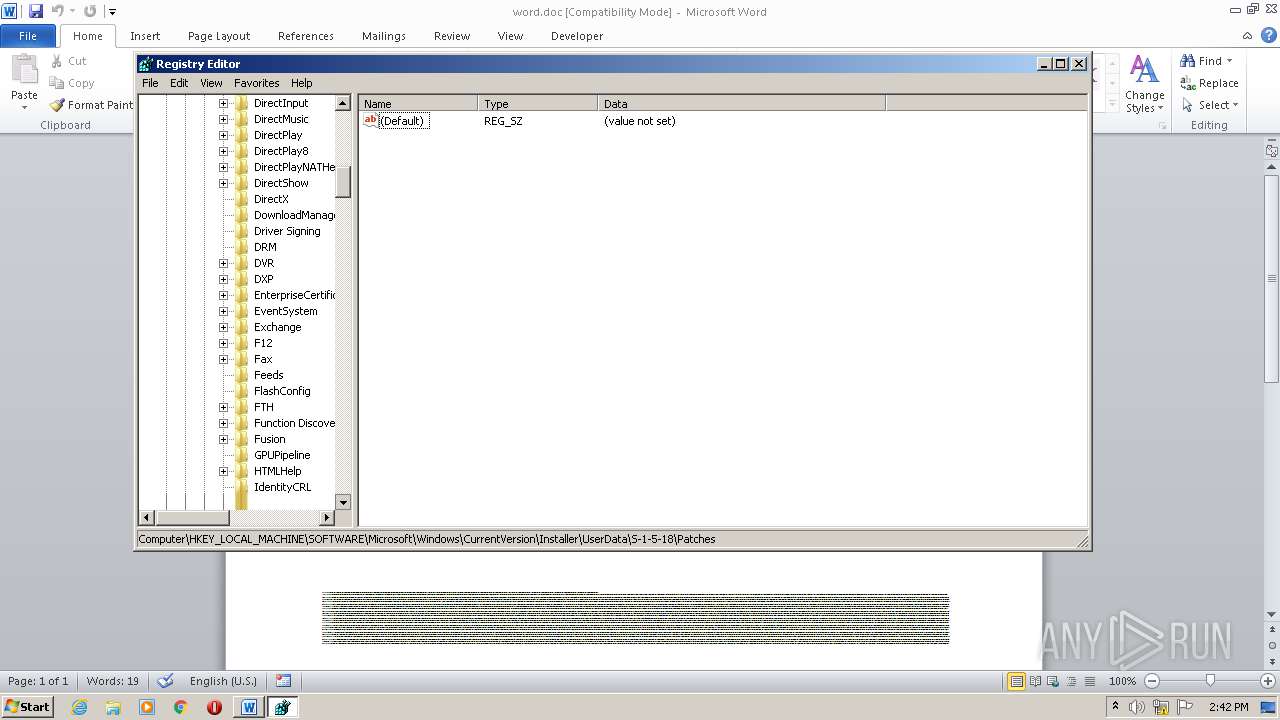This screenshot has width=1280, height=720.
Task: Select the FlashConfig key
Action: tap(282, 391)
